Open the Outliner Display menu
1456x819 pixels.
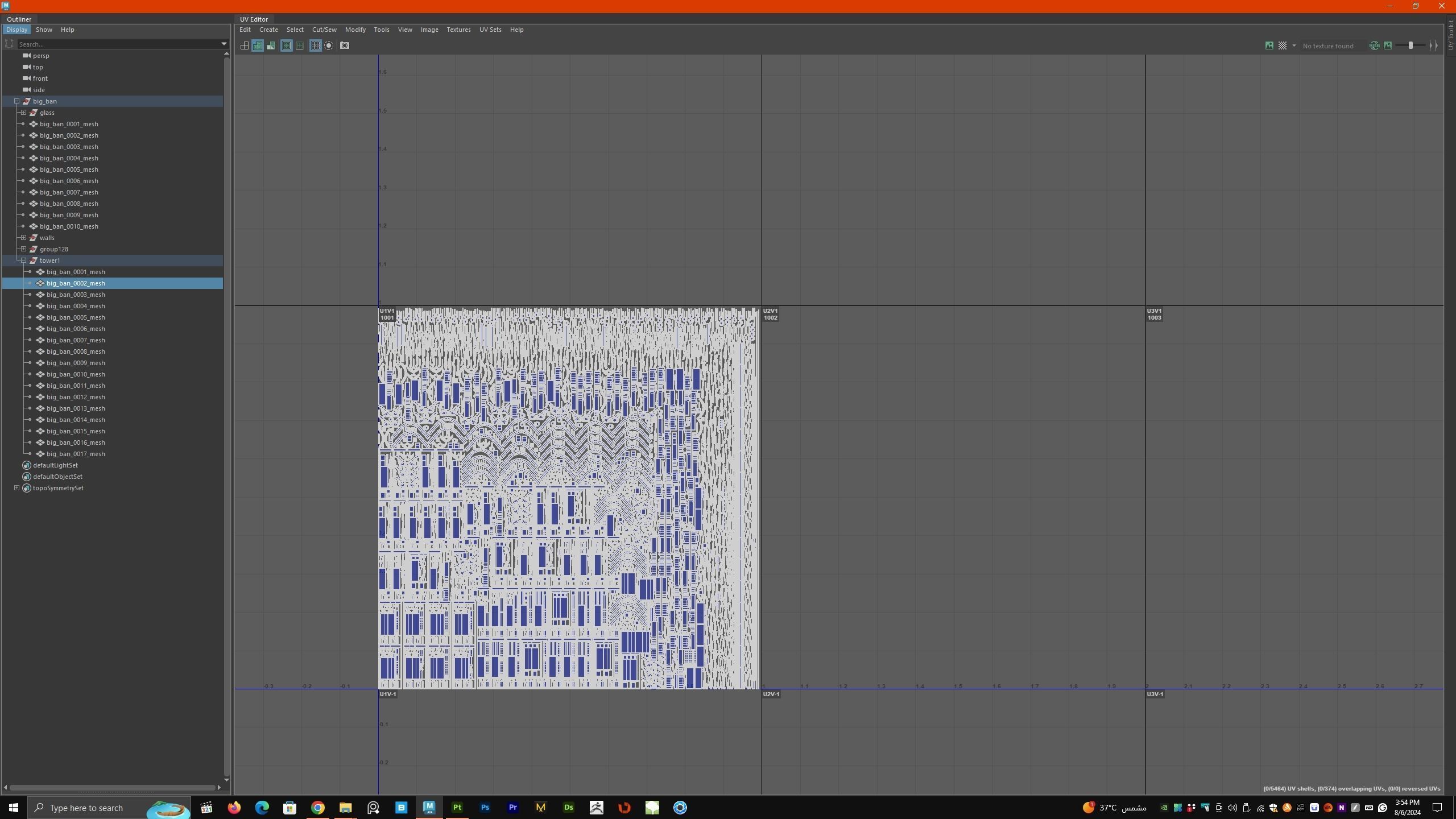coord(16,30)
